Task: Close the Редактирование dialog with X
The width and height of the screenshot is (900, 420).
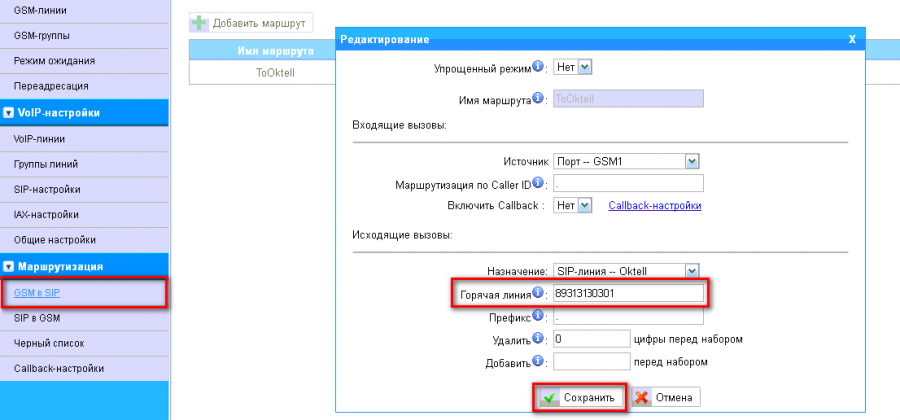Action: pyautogui.click(x=852, y=39)
